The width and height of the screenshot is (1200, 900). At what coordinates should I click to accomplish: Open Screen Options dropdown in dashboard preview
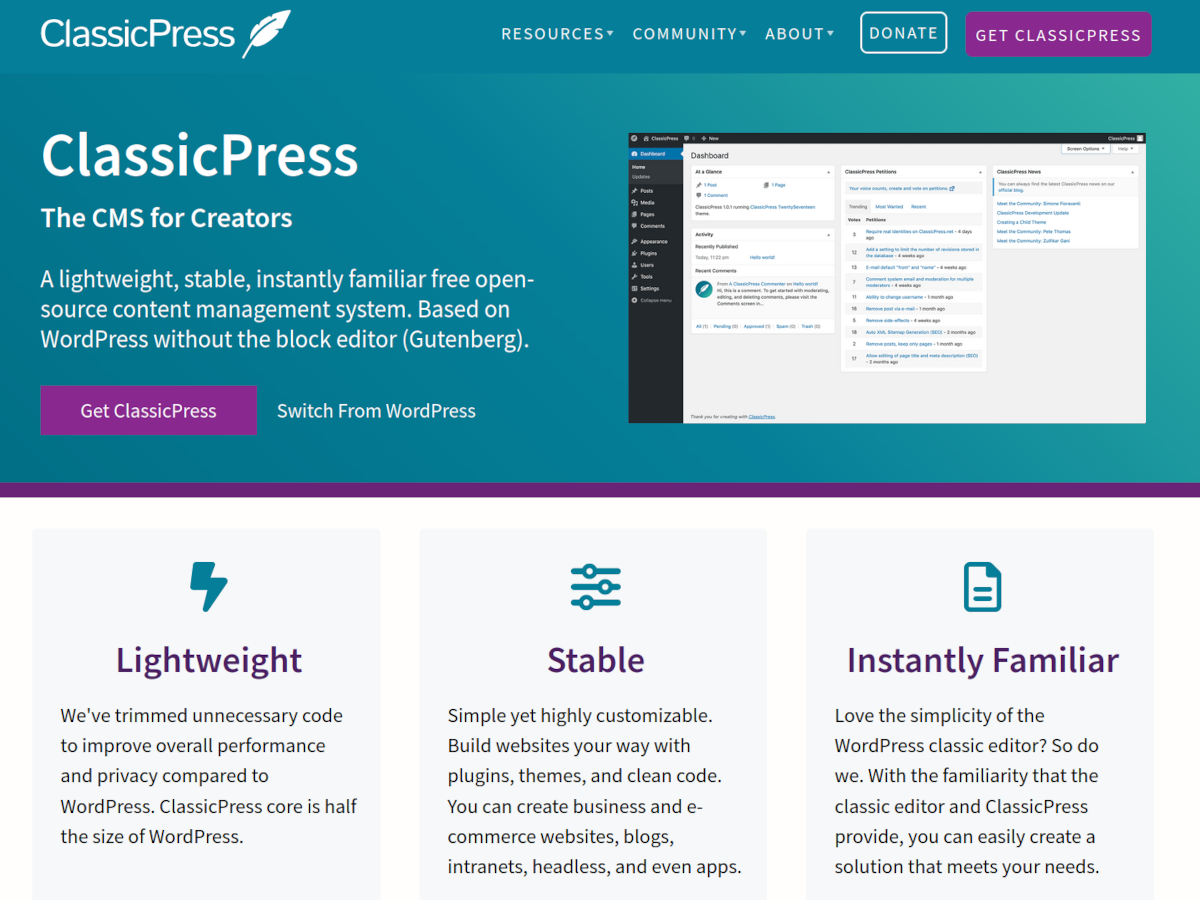click(x=1084, y=149)
